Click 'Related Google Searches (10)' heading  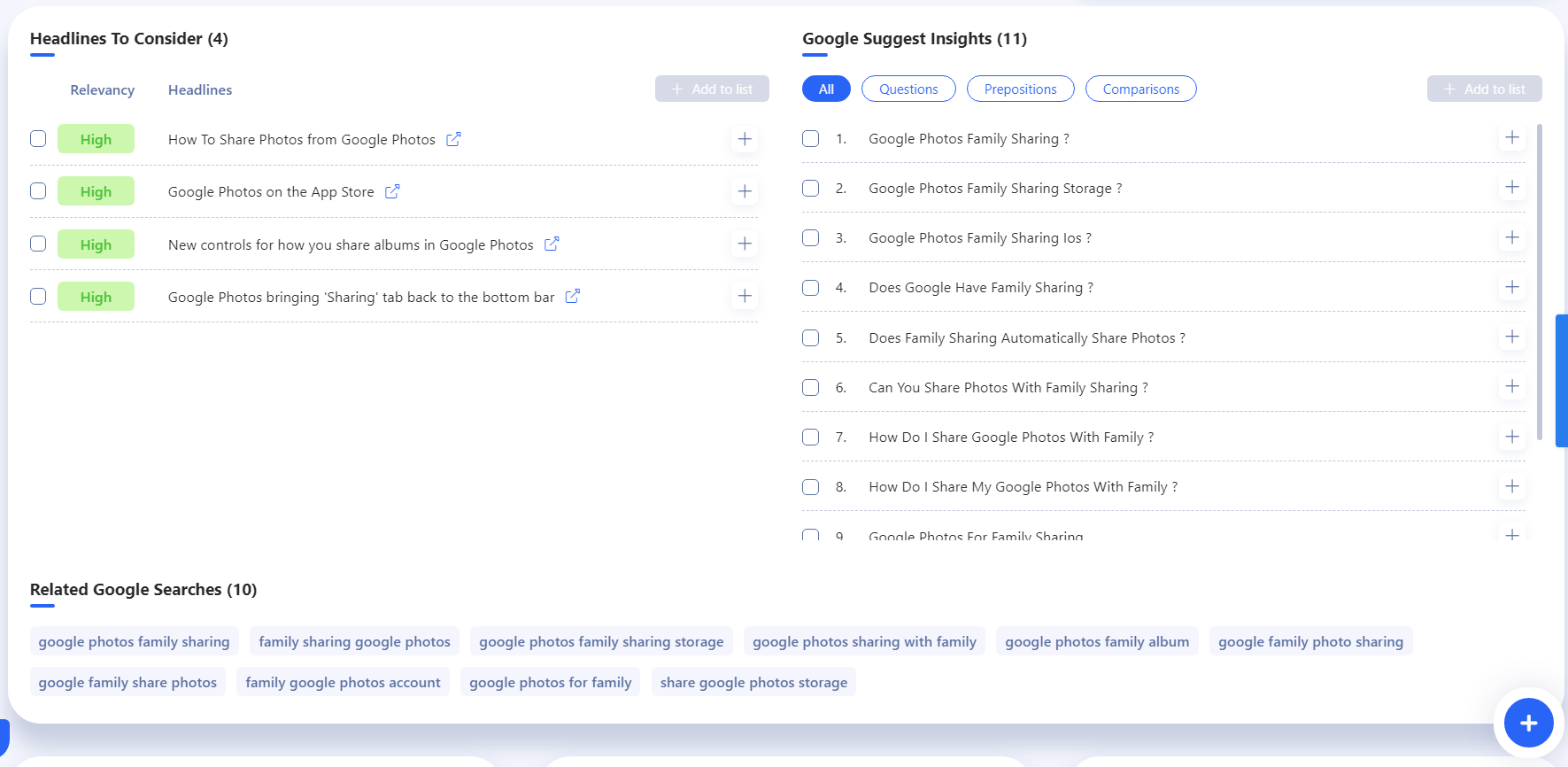(x=143, y=590)
